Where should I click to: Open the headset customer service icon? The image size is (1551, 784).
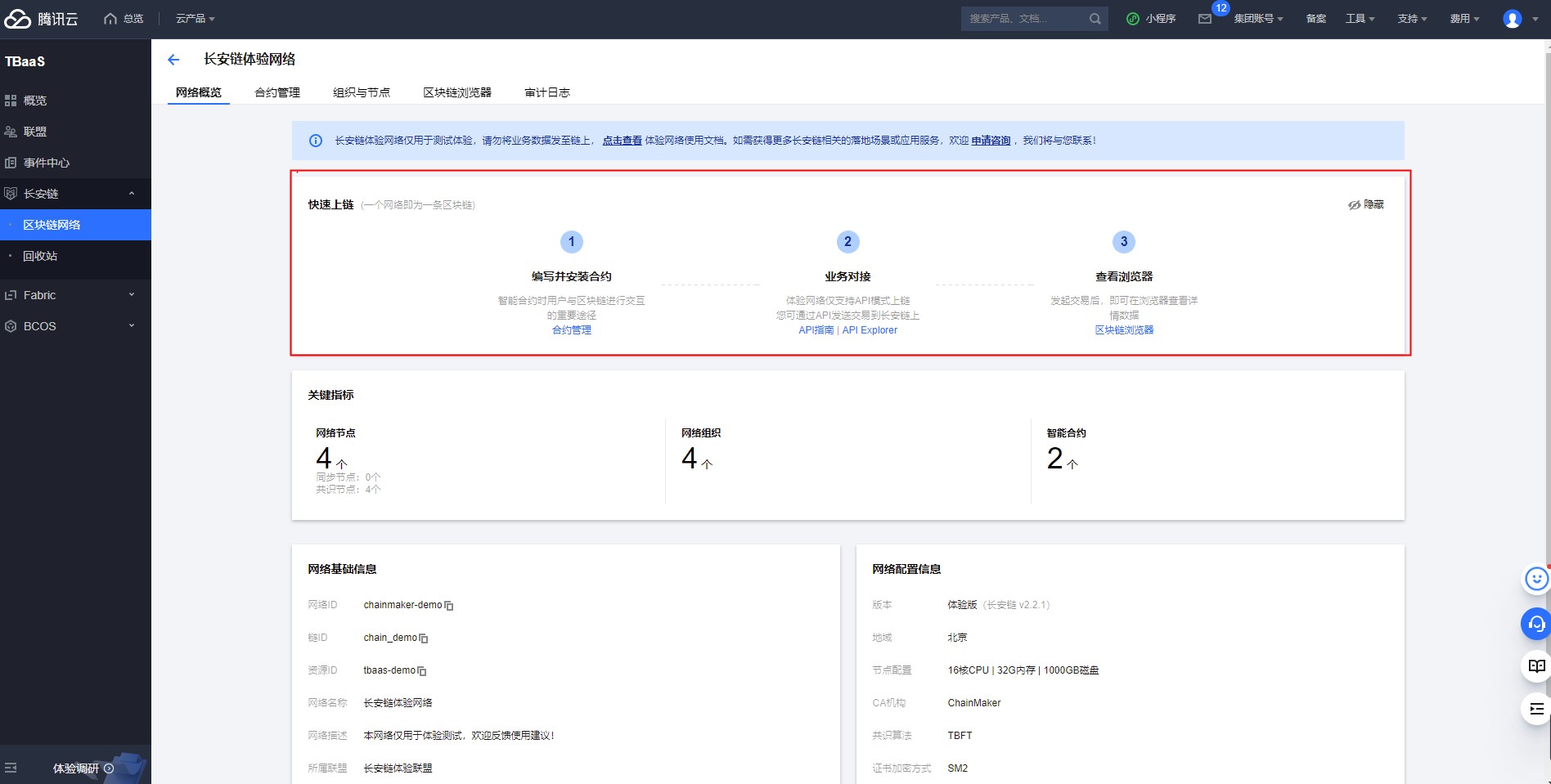coord(1536,624)
